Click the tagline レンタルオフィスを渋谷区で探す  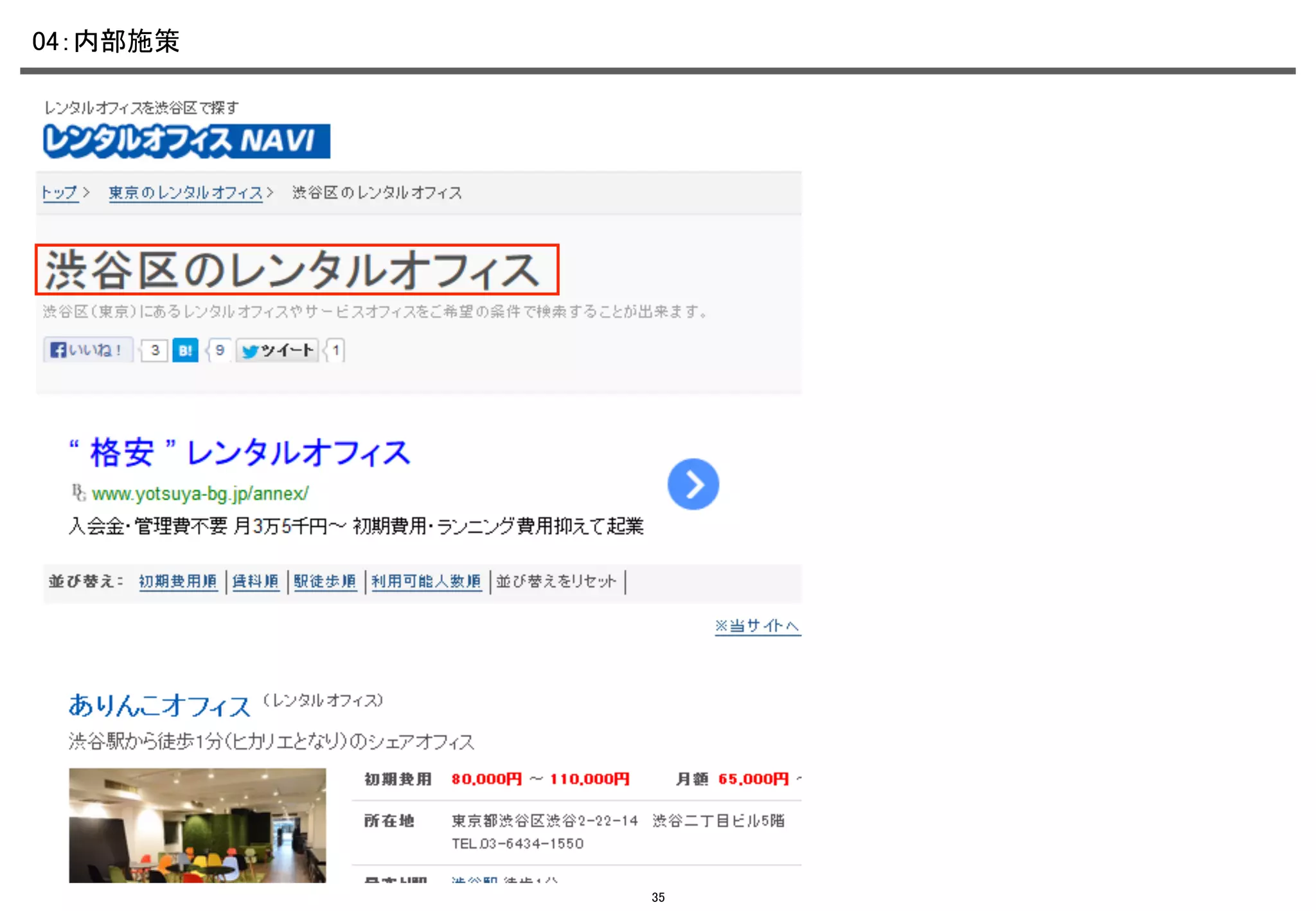141,107
